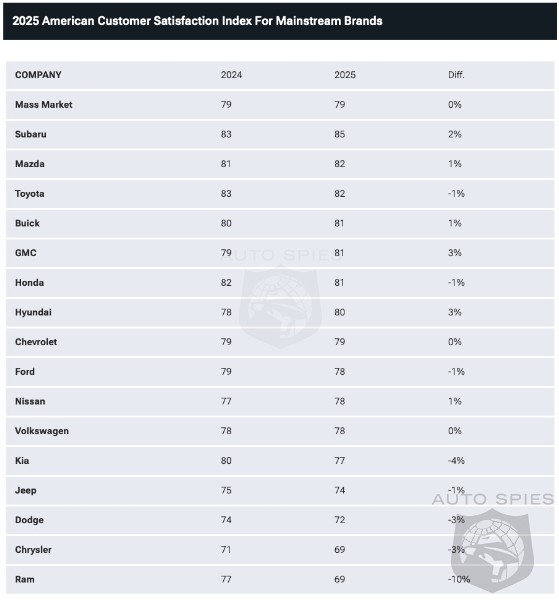Click the table title banner text

pyautogui.click(x=197, y=21)
